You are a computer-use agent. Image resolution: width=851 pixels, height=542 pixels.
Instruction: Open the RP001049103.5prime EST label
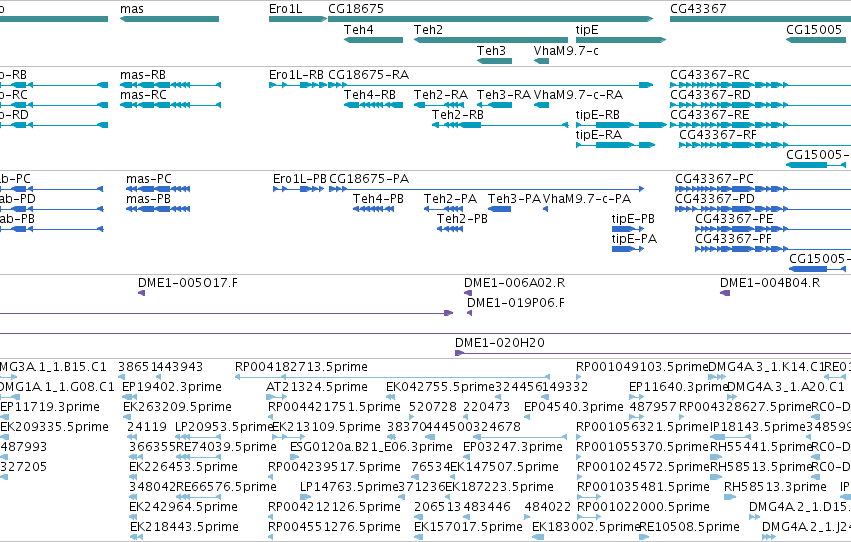pyautogui.click(x=642, y=367)
